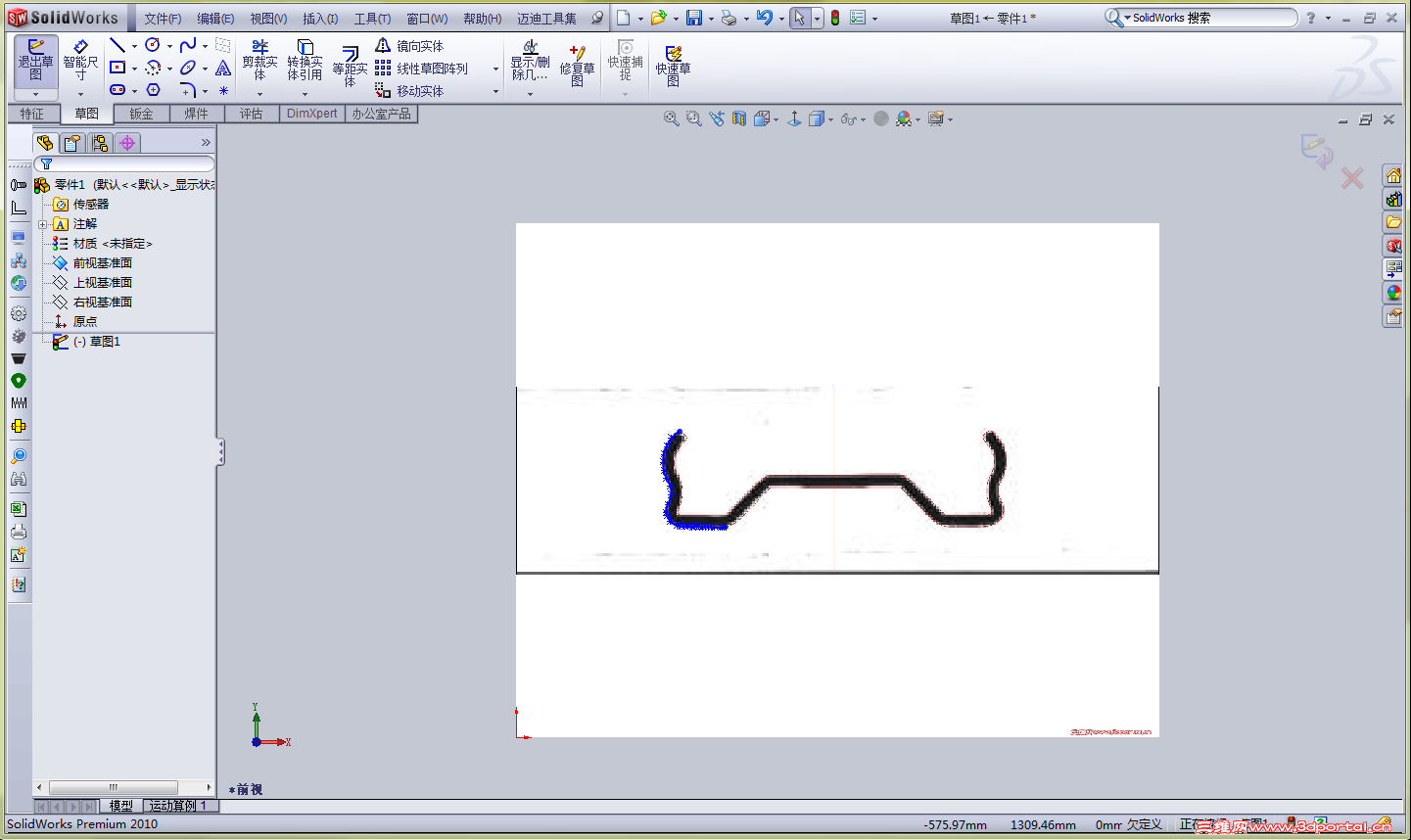This screenshot has width=1411, height=840.
Task: Open the 窗口(W) menu
Action: (x=427, y=19)
